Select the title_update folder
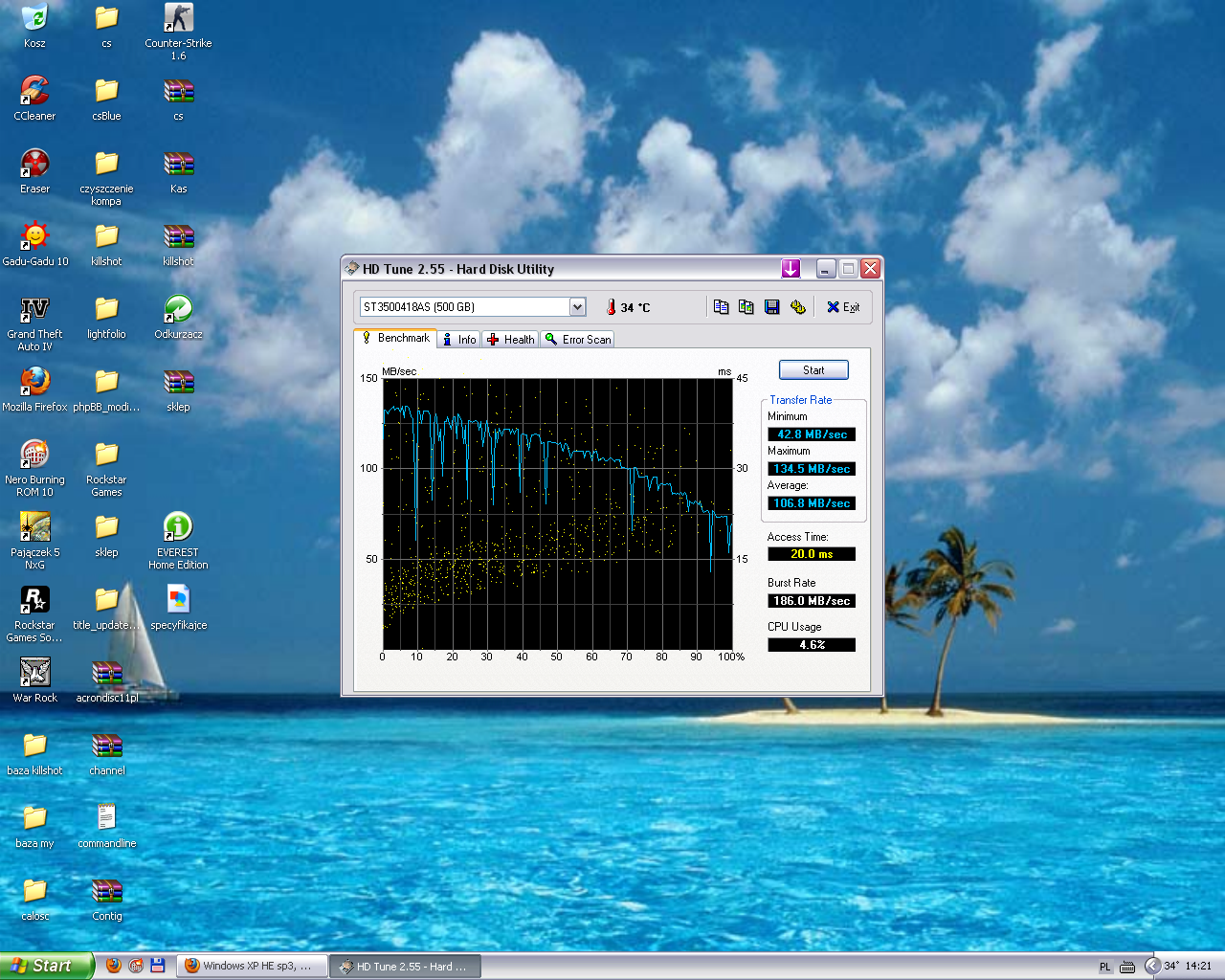Image resolution: width=1225 pixels, height=980 pixels. 106,608
